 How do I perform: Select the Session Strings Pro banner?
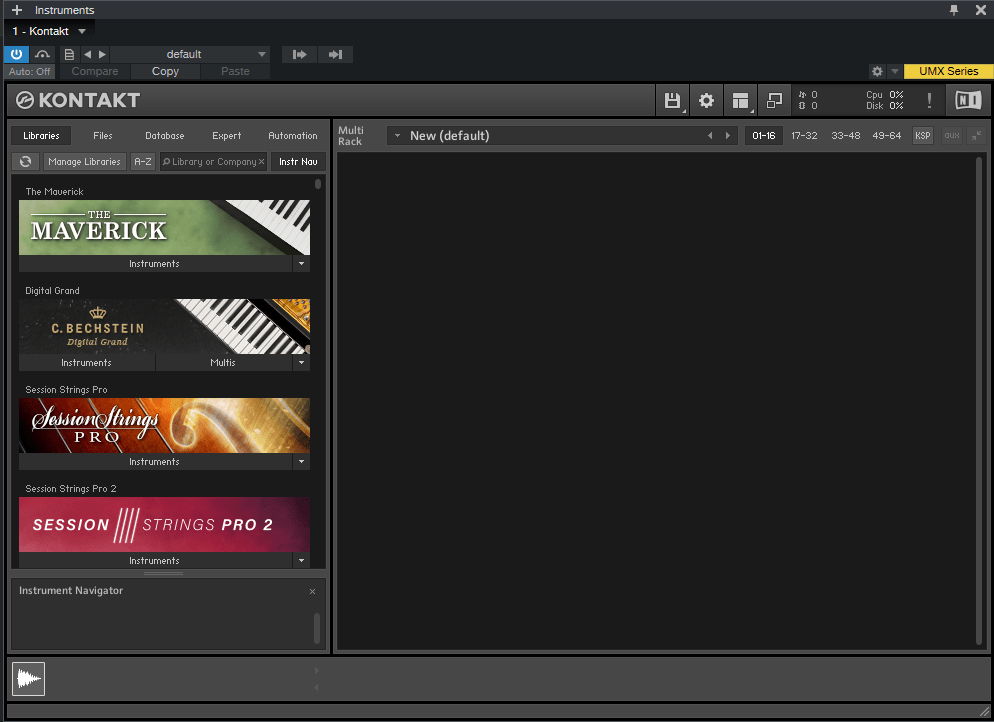(164, 425)
